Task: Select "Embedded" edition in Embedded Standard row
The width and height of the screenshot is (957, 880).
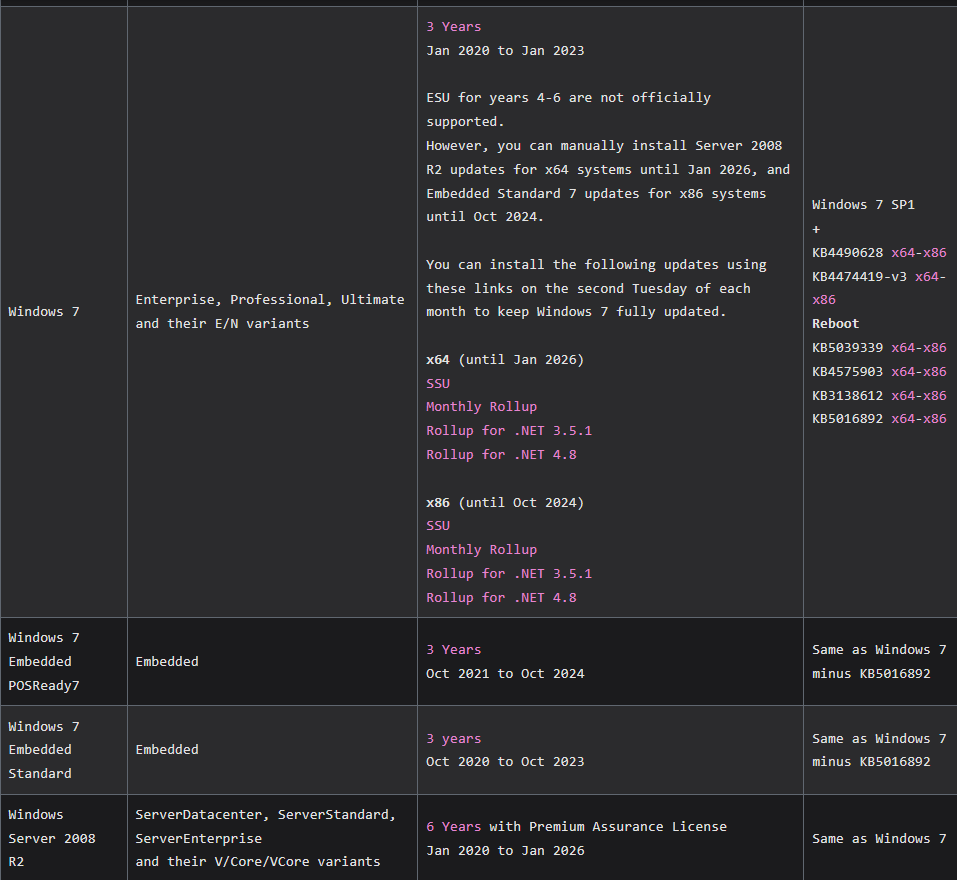Action: point(167,749)
